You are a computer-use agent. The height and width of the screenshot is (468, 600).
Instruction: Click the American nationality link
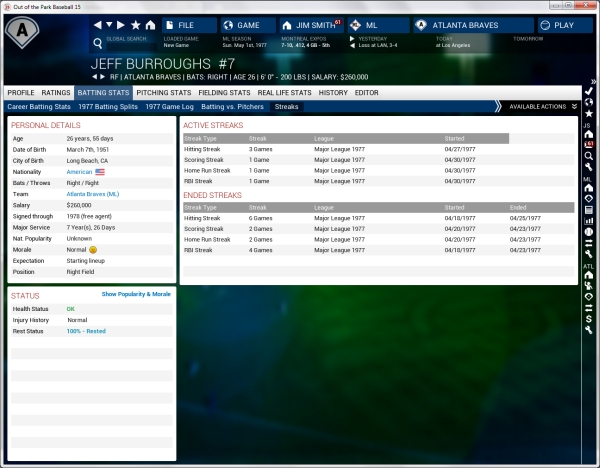click(79, 172)
